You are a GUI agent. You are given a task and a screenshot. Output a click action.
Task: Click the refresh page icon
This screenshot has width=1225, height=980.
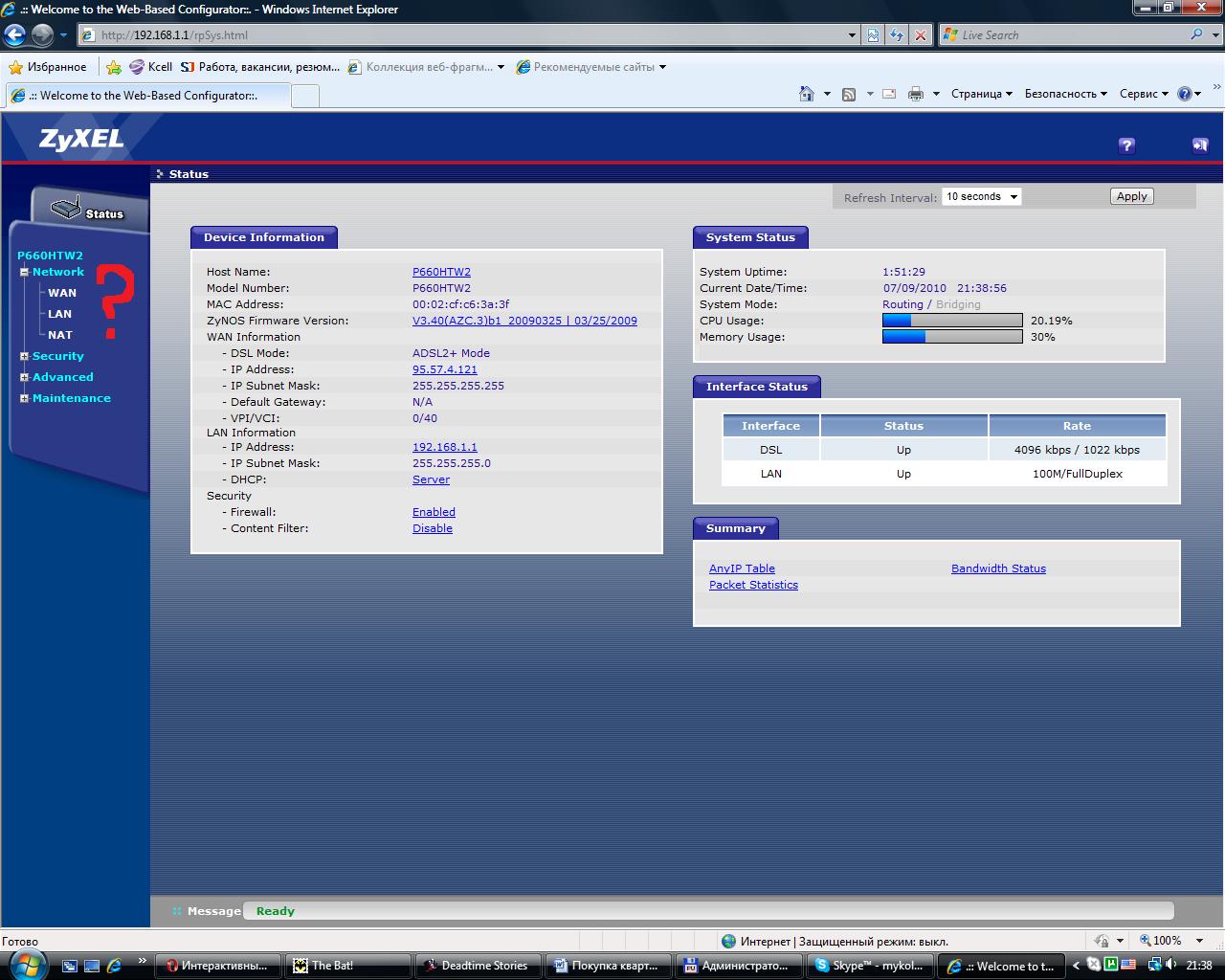(897, 35)
